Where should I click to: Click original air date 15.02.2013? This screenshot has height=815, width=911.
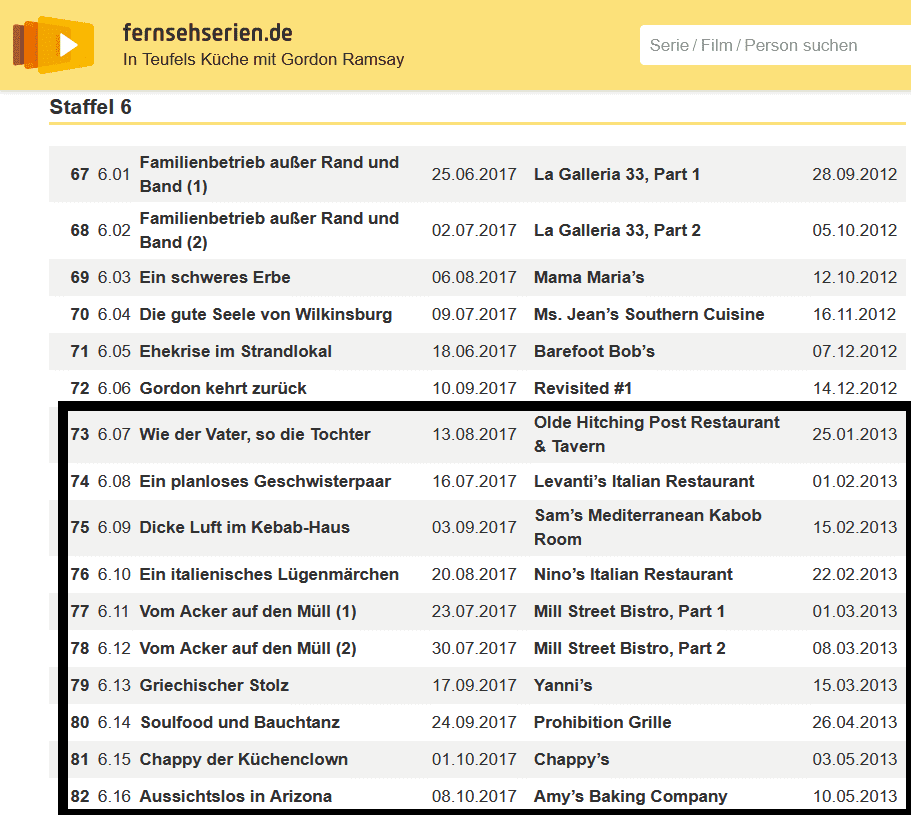pos(855,527)
